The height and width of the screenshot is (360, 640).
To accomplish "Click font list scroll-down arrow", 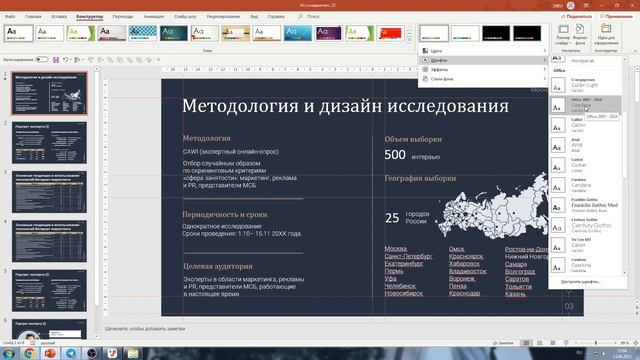I will pos(624,273).
